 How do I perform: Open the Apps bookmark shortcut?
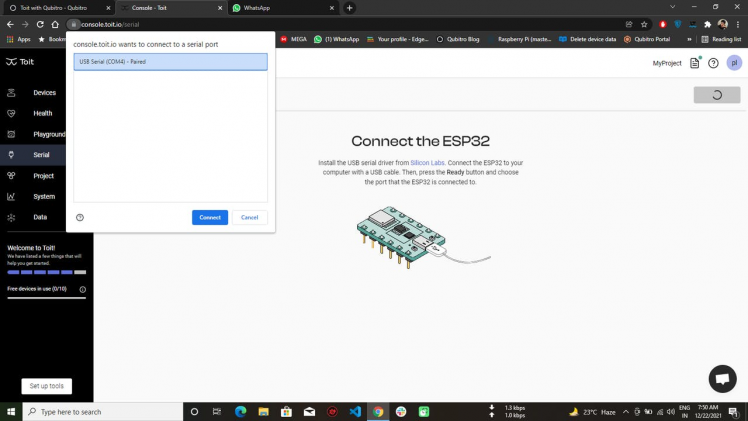click(x=19, y=39)
